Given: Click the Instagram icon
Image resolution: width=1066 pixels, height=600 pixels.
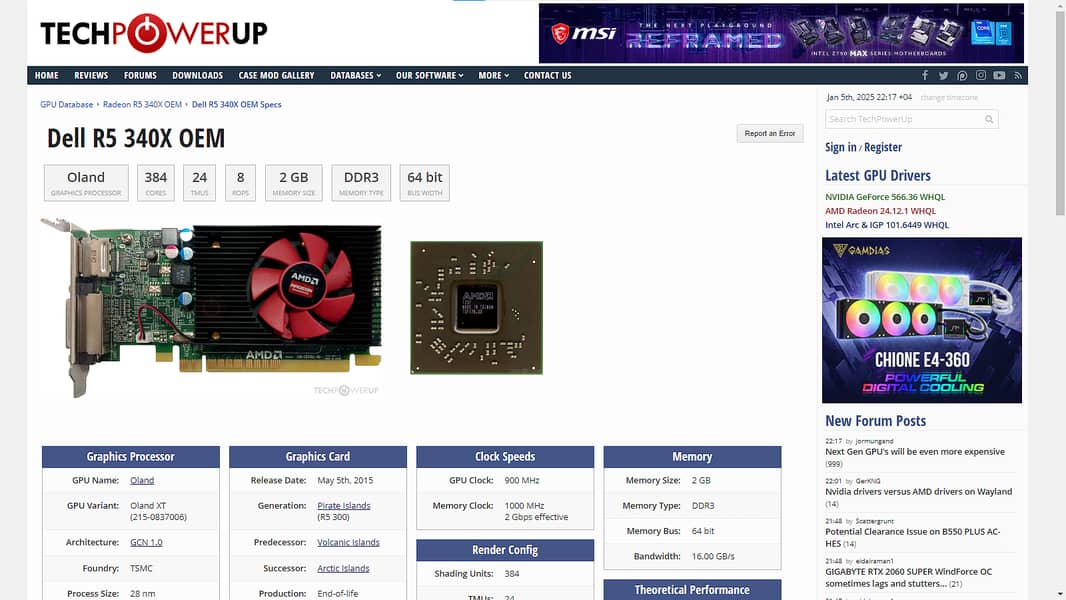Looking at the screenshot, I should point(981,75).
